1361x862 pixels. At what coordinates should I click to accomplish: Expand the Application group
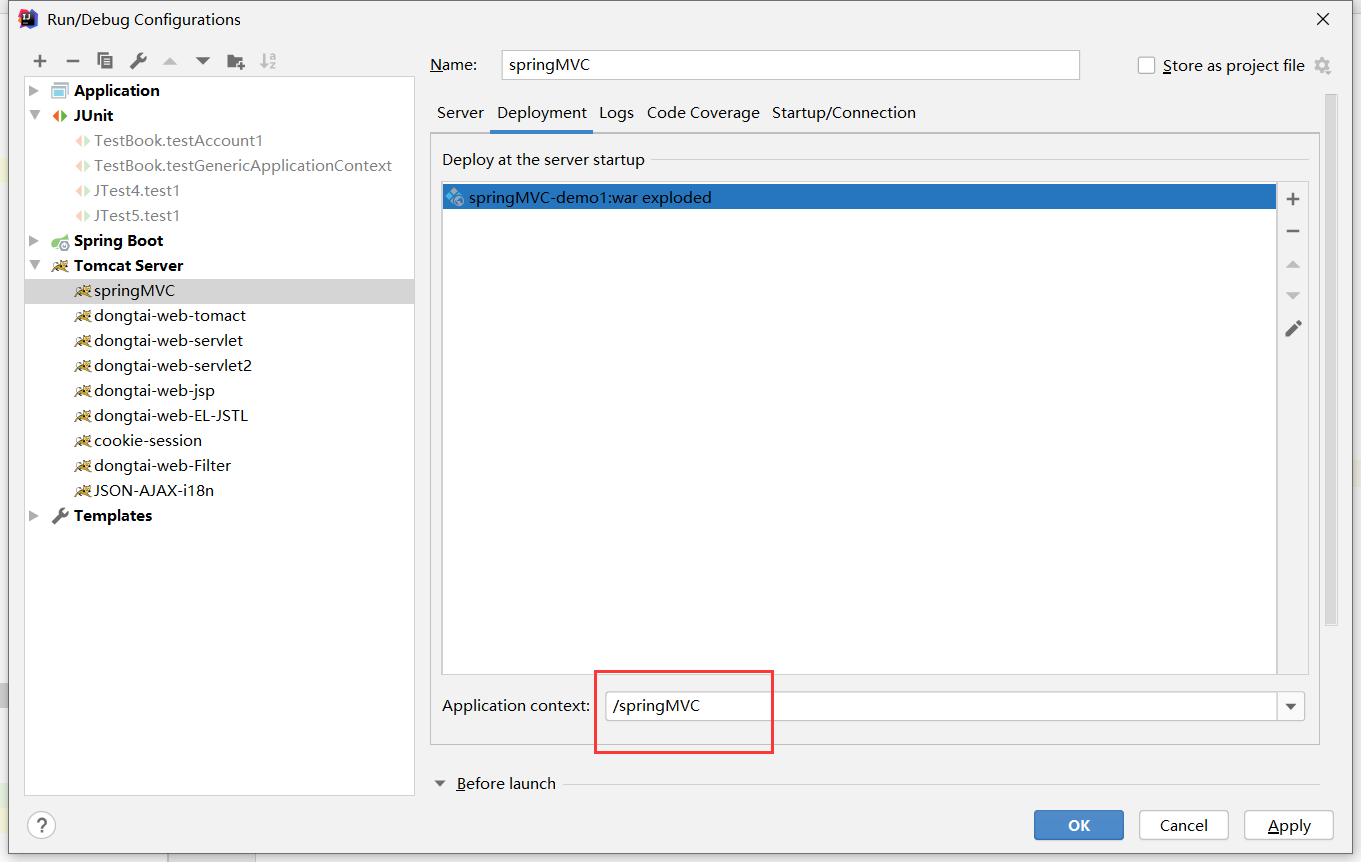(x=35, y=91)
